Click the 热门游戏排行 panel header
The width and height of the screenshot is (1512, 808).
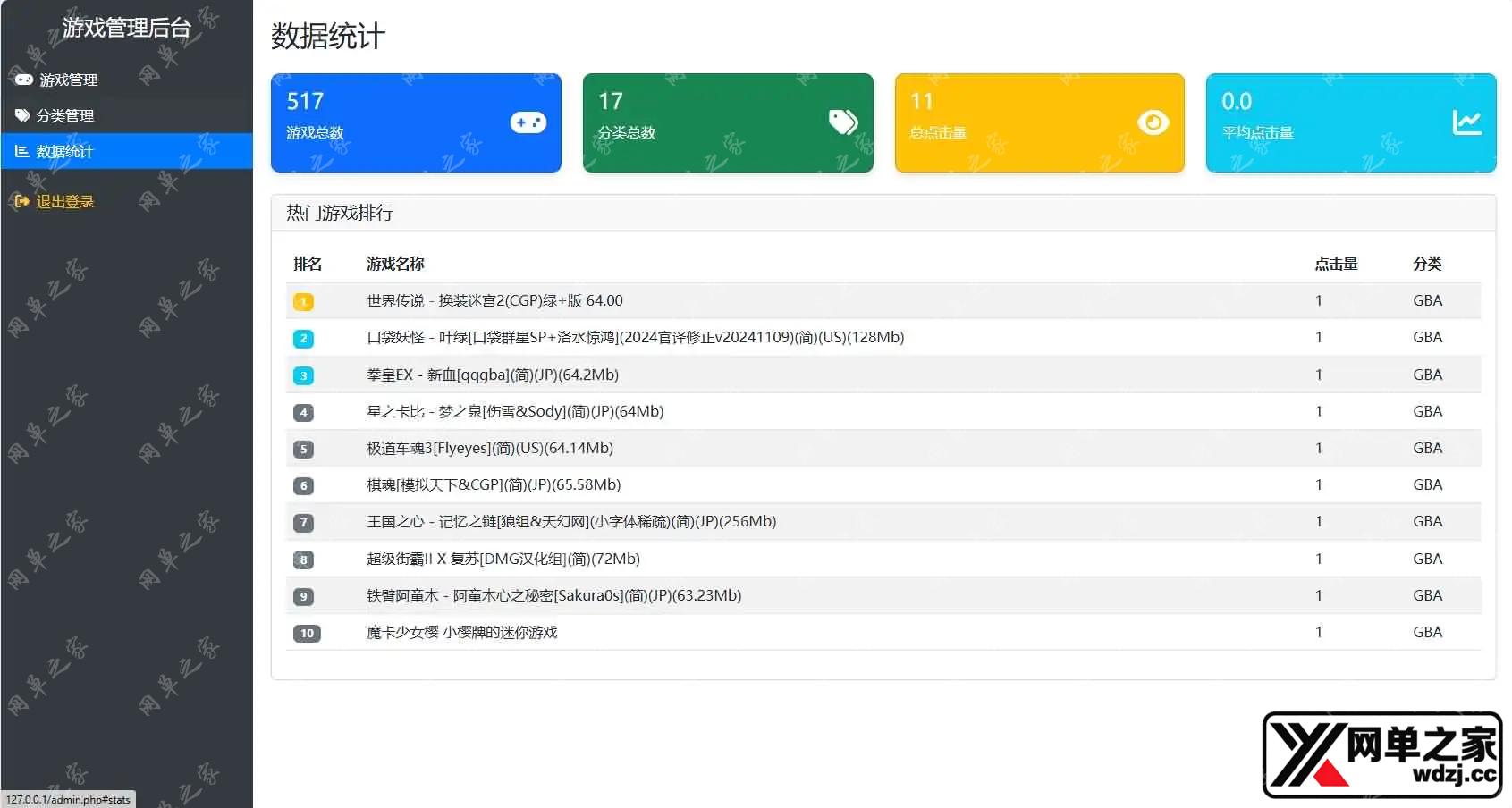pyautogui.click(x=340, y=213)
